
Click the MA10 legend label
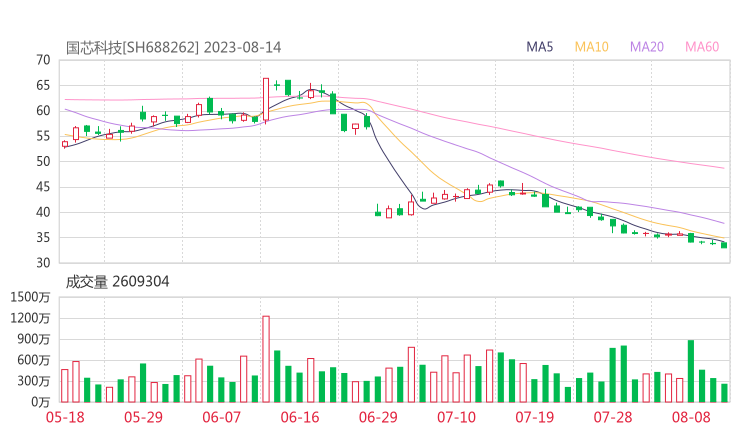591,47
